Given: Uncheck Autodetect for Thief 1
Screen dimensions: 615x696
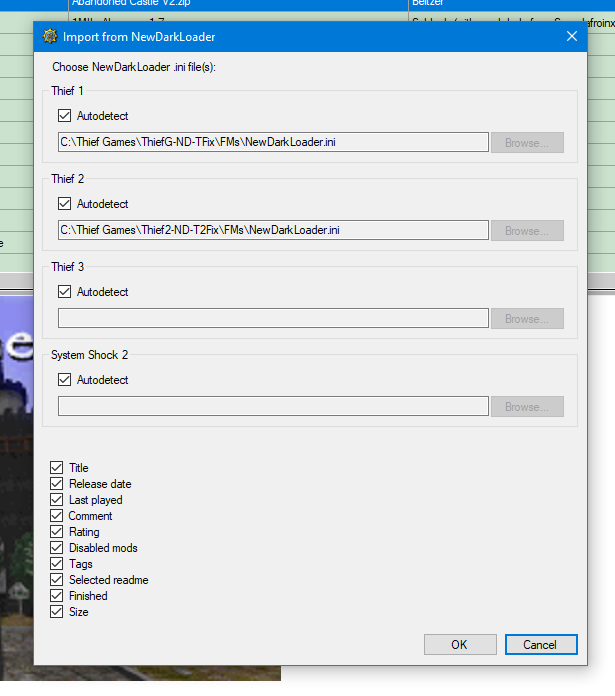Looking at the screenshot, I should [64, 116].
